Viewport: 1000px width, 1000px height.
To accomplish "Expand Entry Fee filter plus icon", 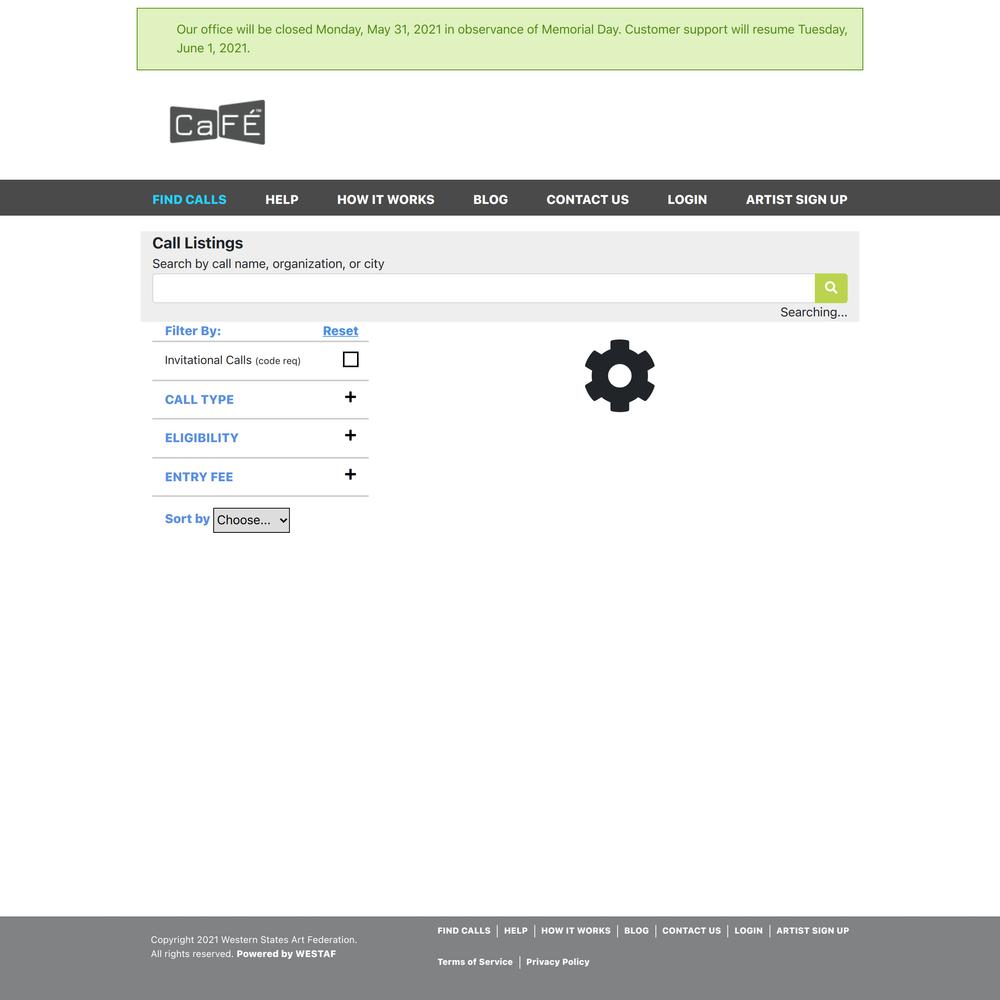I will click(350, 474).
